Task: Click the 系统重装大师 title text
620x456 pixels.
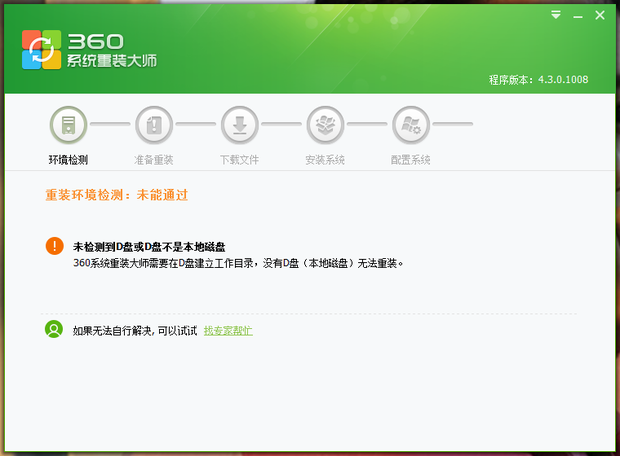Action: [x=112, y=61]
